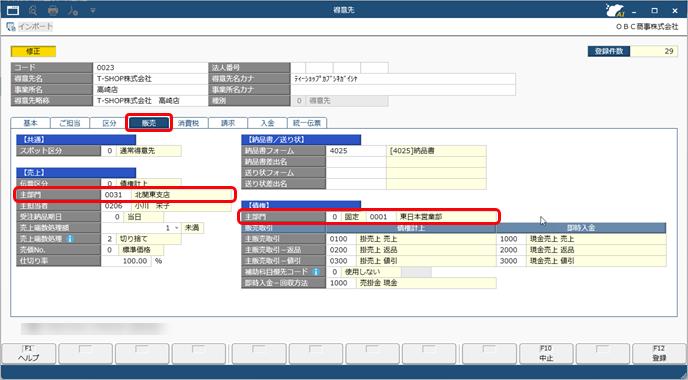
Task: Click the 固定 text in 債権 主部門
Action: pyautogui.click(x=352, y=217)
